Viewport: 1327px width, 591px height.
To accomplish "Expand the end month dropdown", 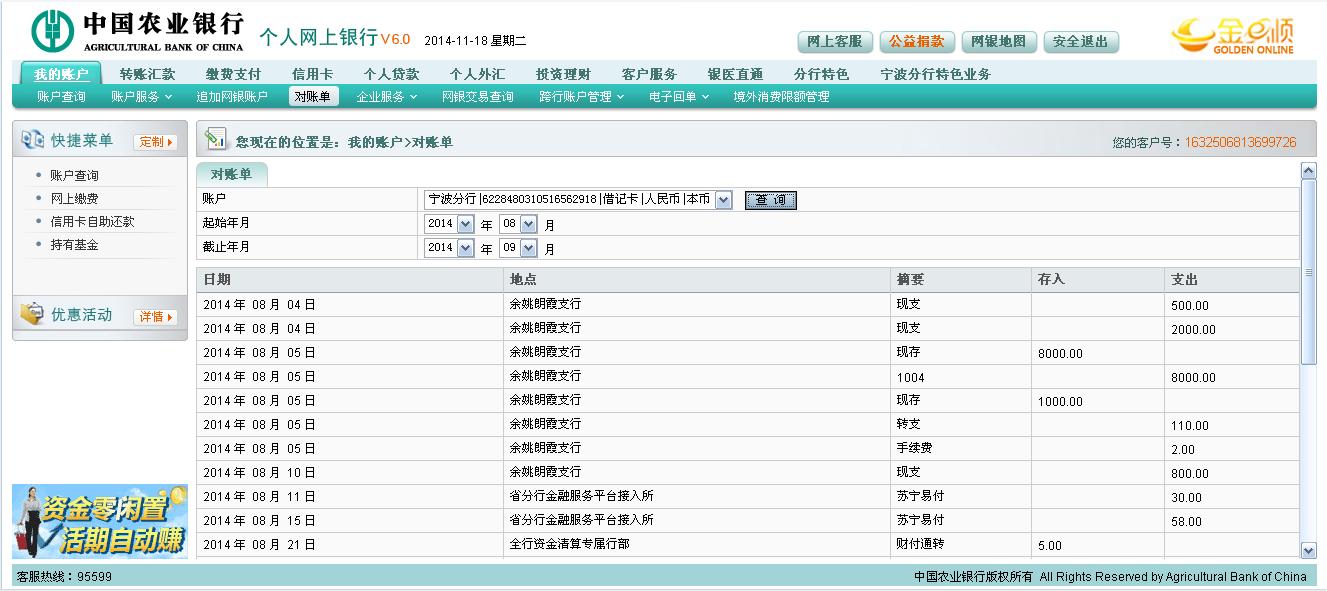I will coord(528,248).
